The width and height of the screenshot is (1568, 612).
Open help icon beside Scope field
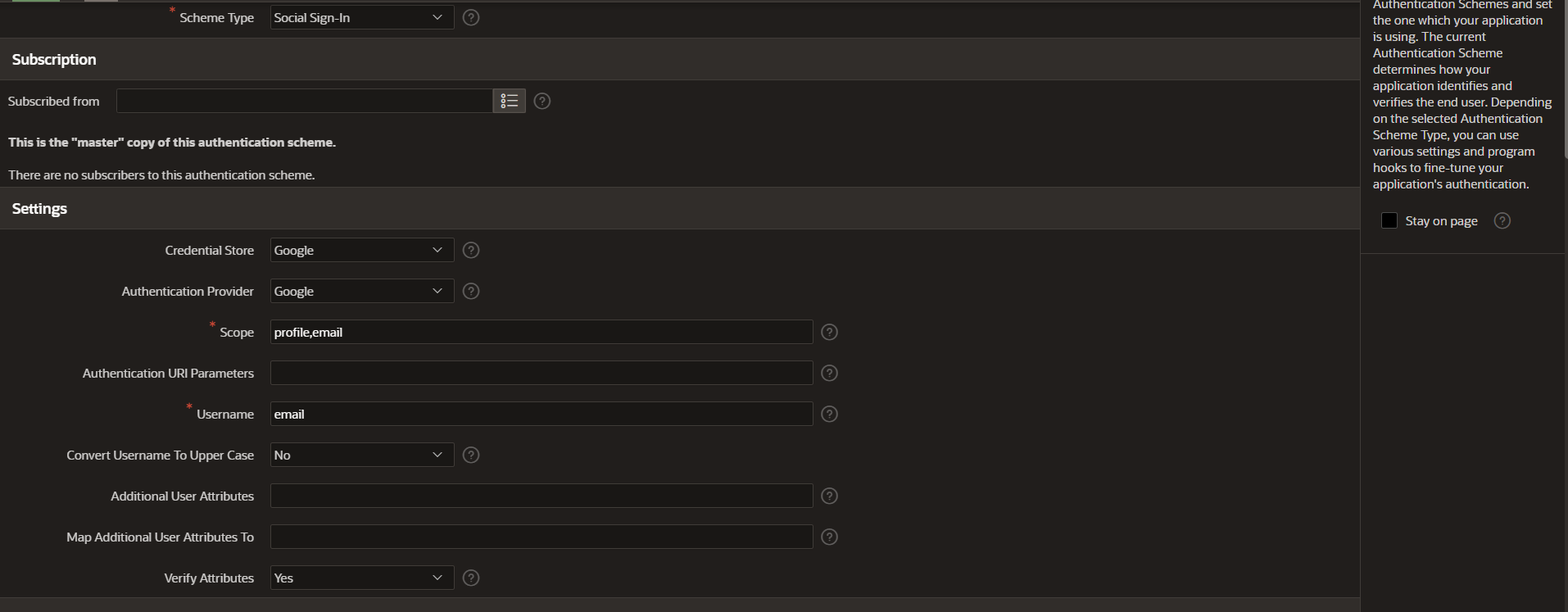829,332
